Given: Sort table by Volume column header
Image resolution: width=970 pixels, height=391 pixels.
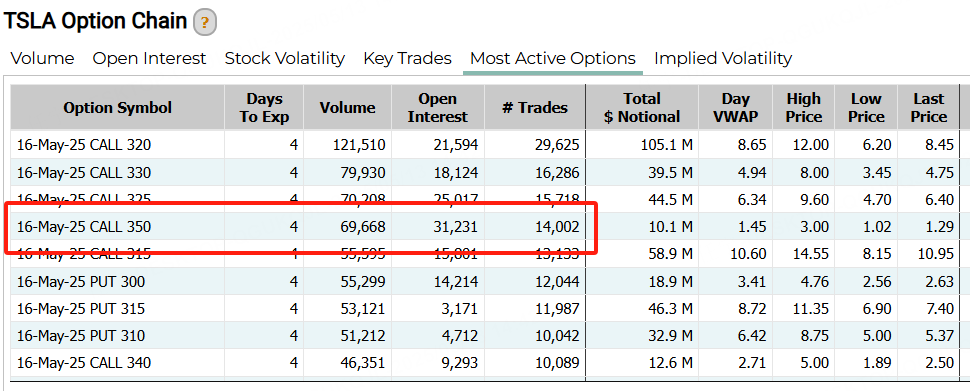Looking at the screenshot, I should 348,108.
